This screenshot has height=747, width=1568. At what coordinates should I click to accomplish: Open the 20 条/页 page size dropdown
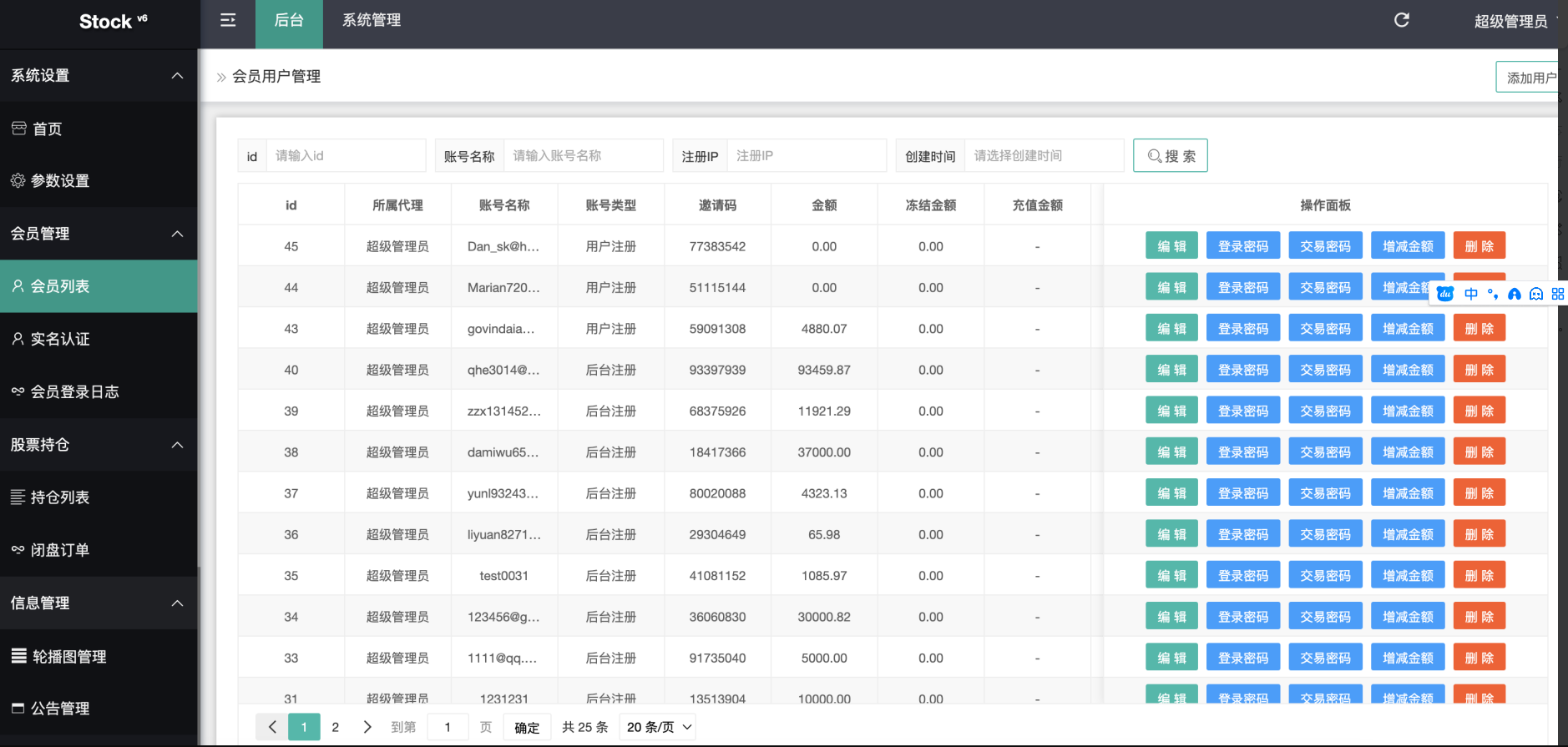click(x=659, y=727)
